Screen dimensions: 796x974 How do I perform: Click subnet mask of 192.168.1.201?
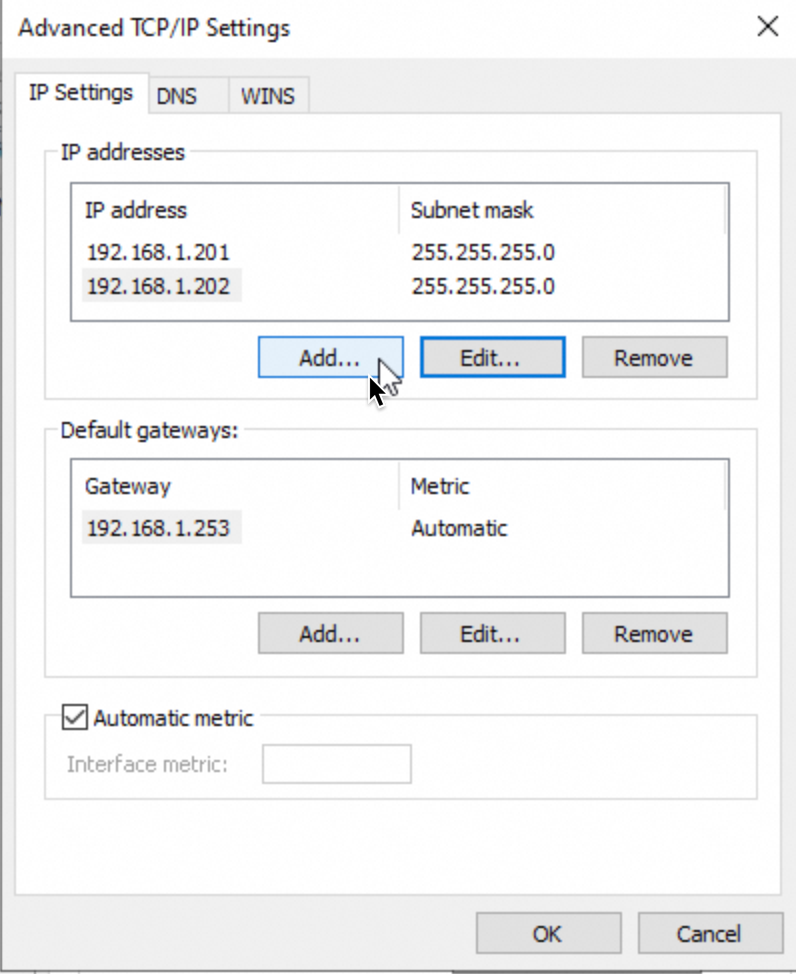point(483,252)
